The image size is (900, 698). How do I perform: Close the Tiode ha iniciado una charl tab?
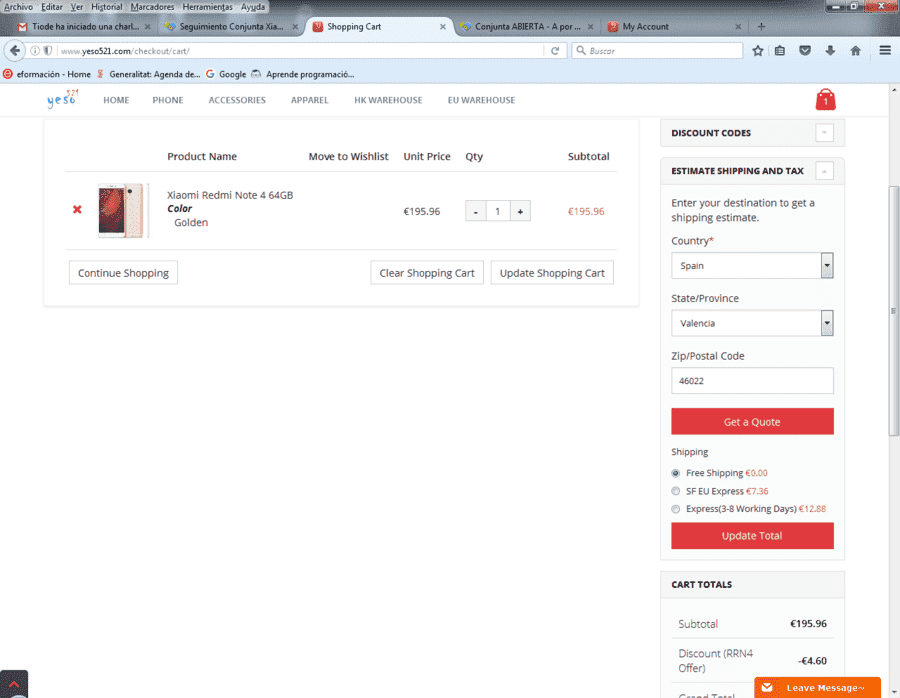[148, 26]
